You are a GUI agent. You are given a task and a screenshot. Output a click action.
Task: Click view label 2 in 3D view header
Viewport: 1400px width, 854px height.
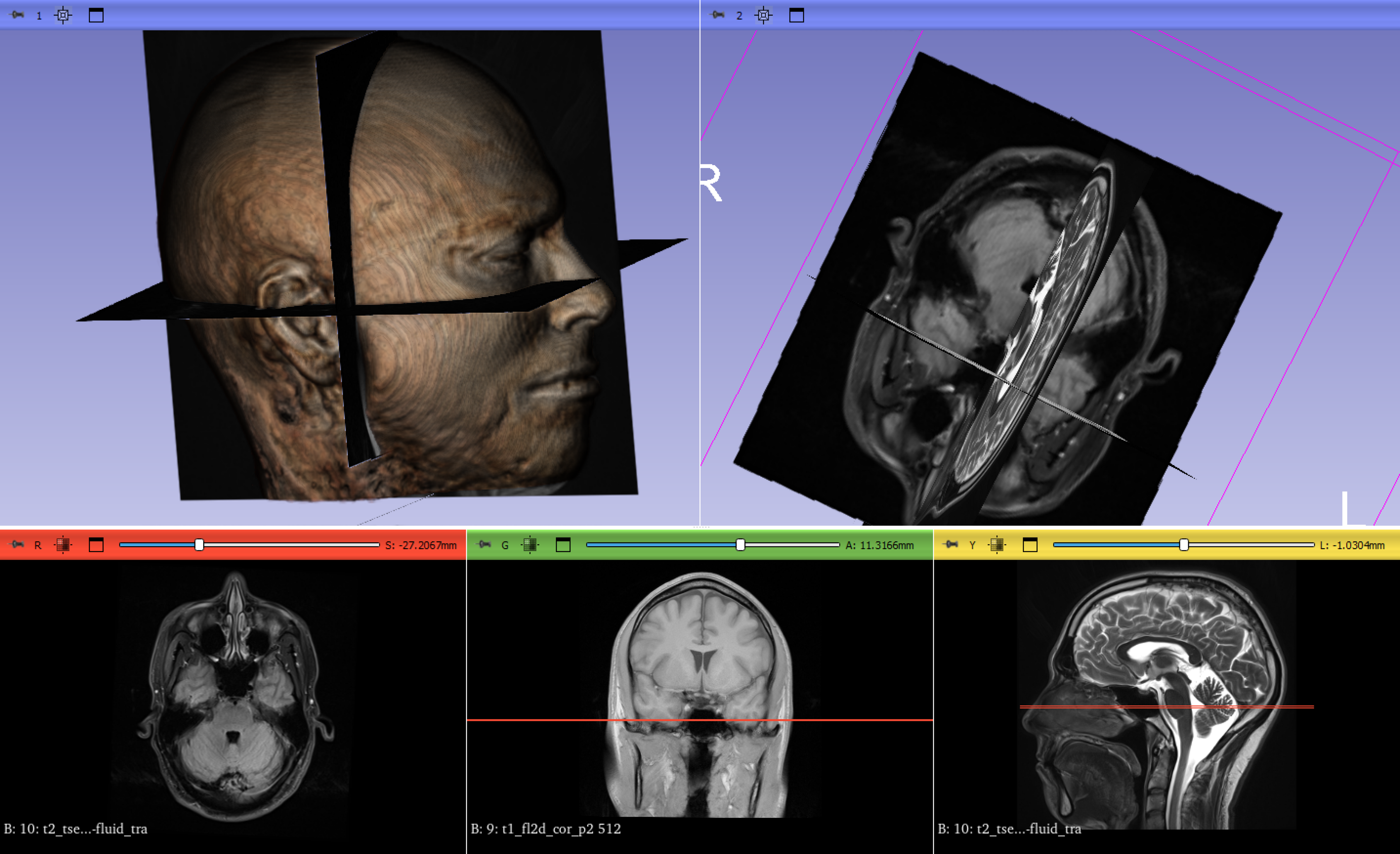pyautogui.click(x=739, y=16)
